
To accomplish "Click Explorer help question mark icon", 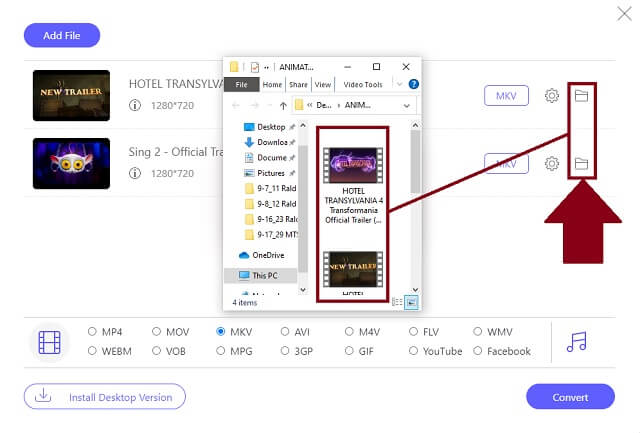I will (413, 84).
